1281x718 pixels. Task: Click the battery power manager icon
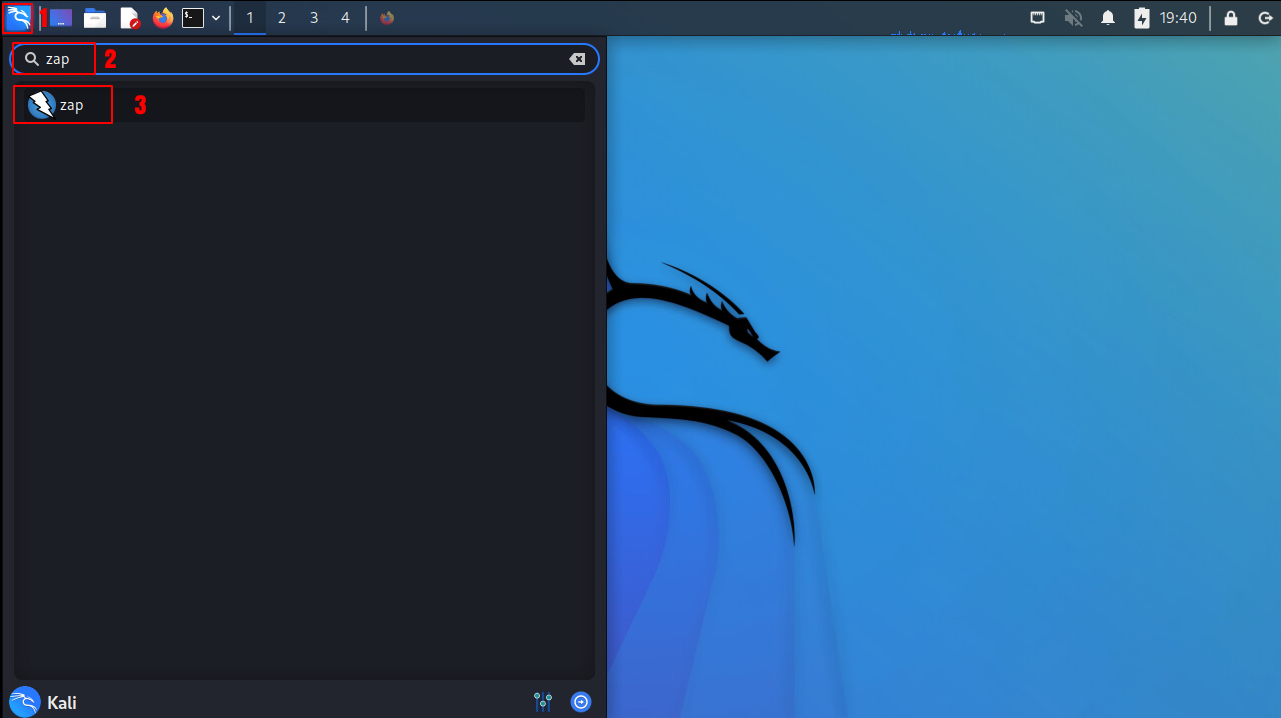(1142, 18)
